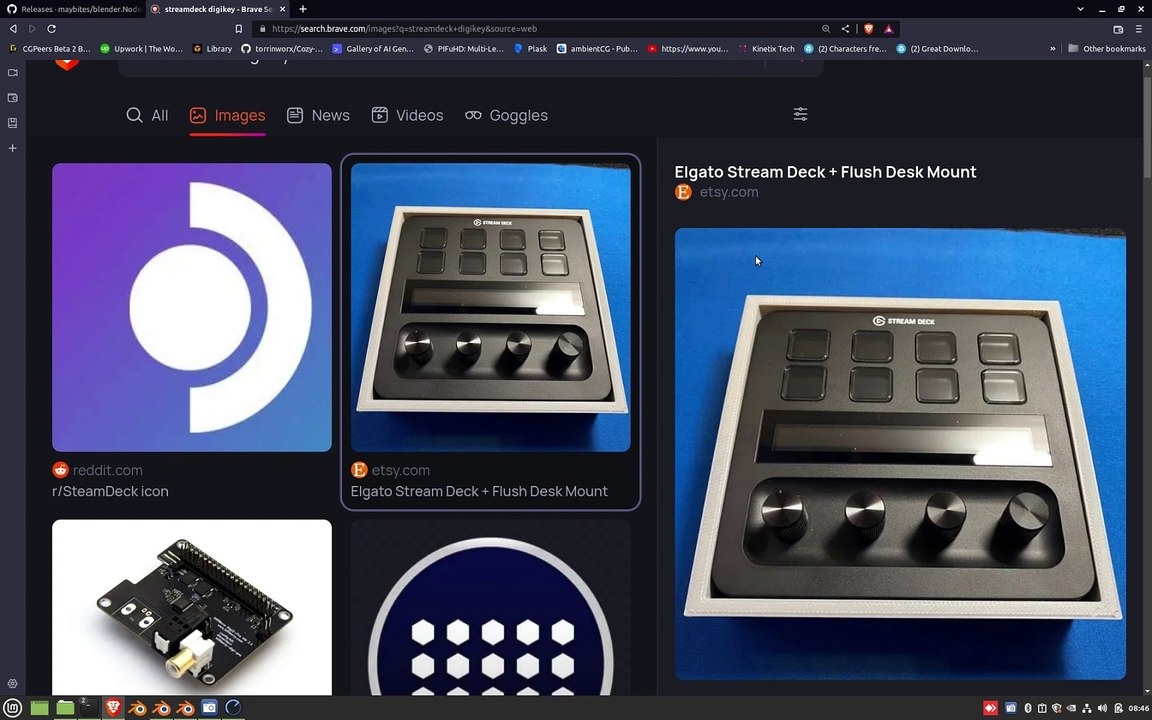Screen dimensions: 1152x720
Task: Open the YouTube https://www.you bookmark
Action: [688, 48]
